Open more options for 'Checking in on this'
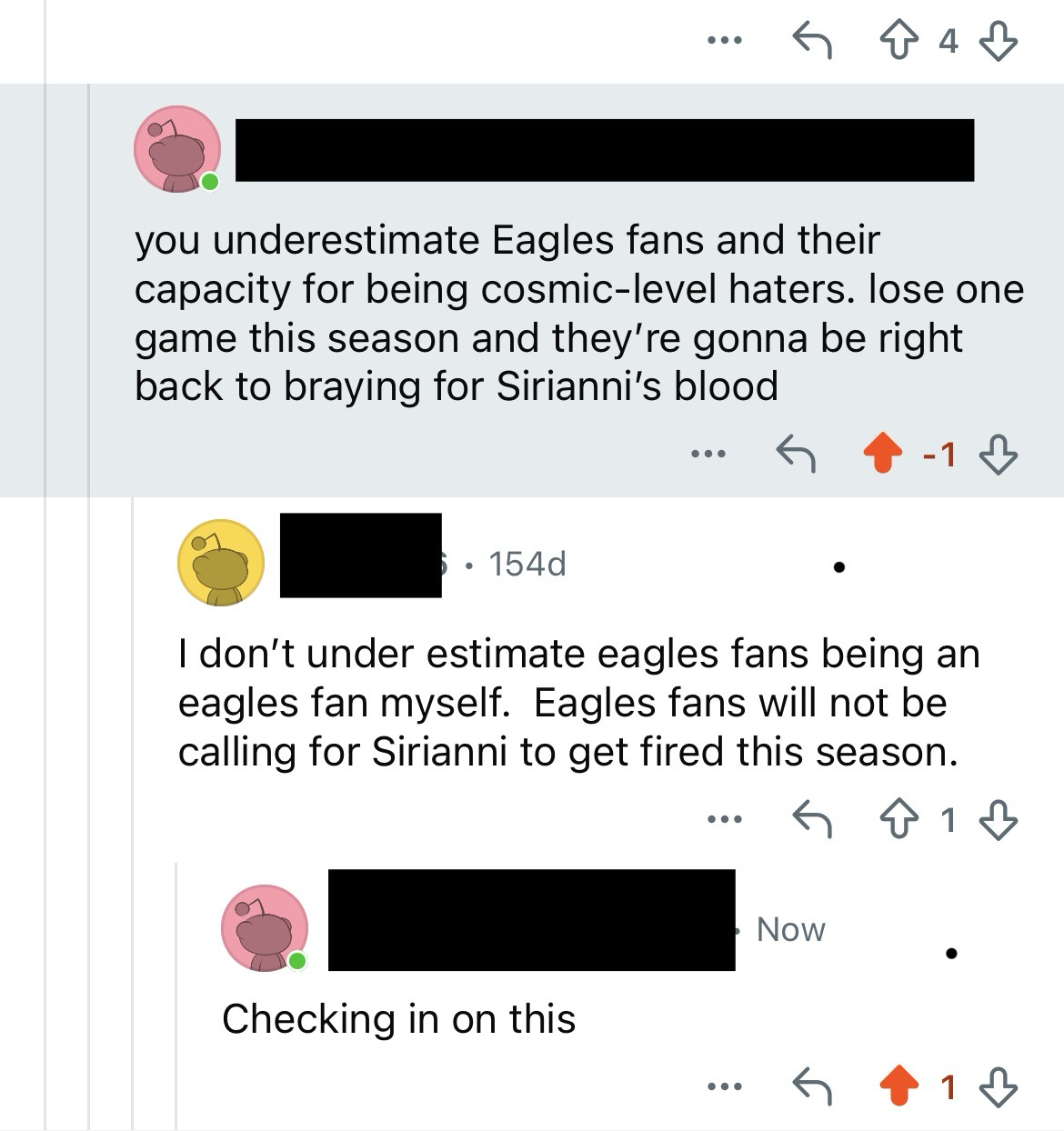 tap(725, 1086)
